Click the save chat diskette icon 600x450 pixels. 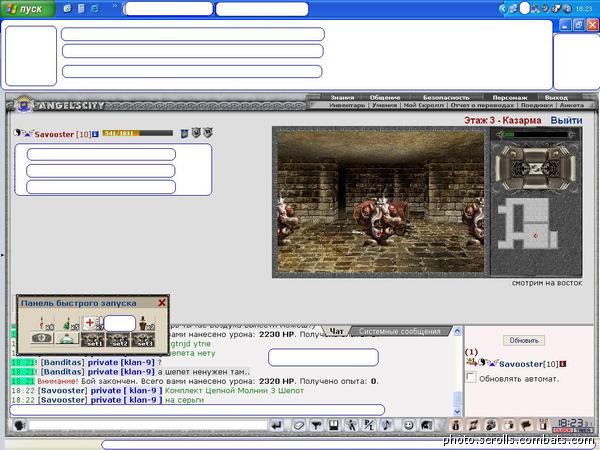(334, 425)
